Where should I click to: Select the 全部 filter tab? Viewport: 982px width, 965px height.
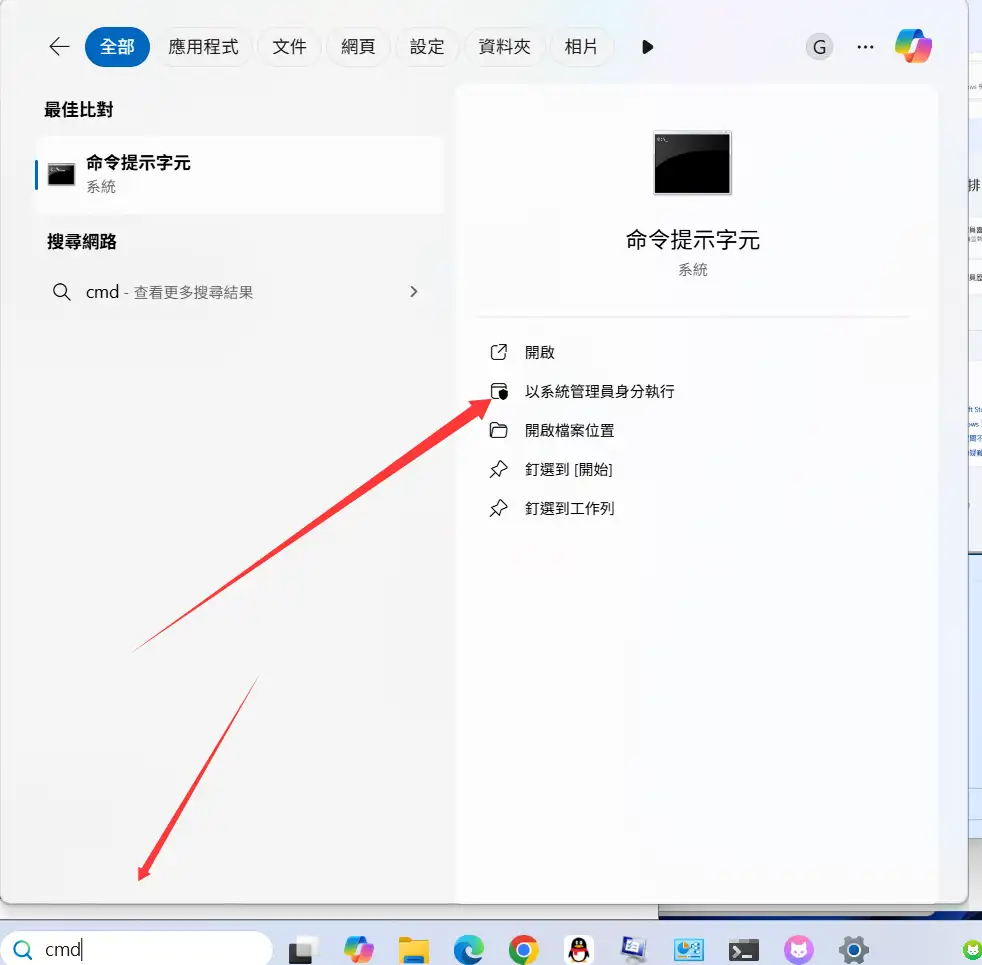click(x=117, y=47)
